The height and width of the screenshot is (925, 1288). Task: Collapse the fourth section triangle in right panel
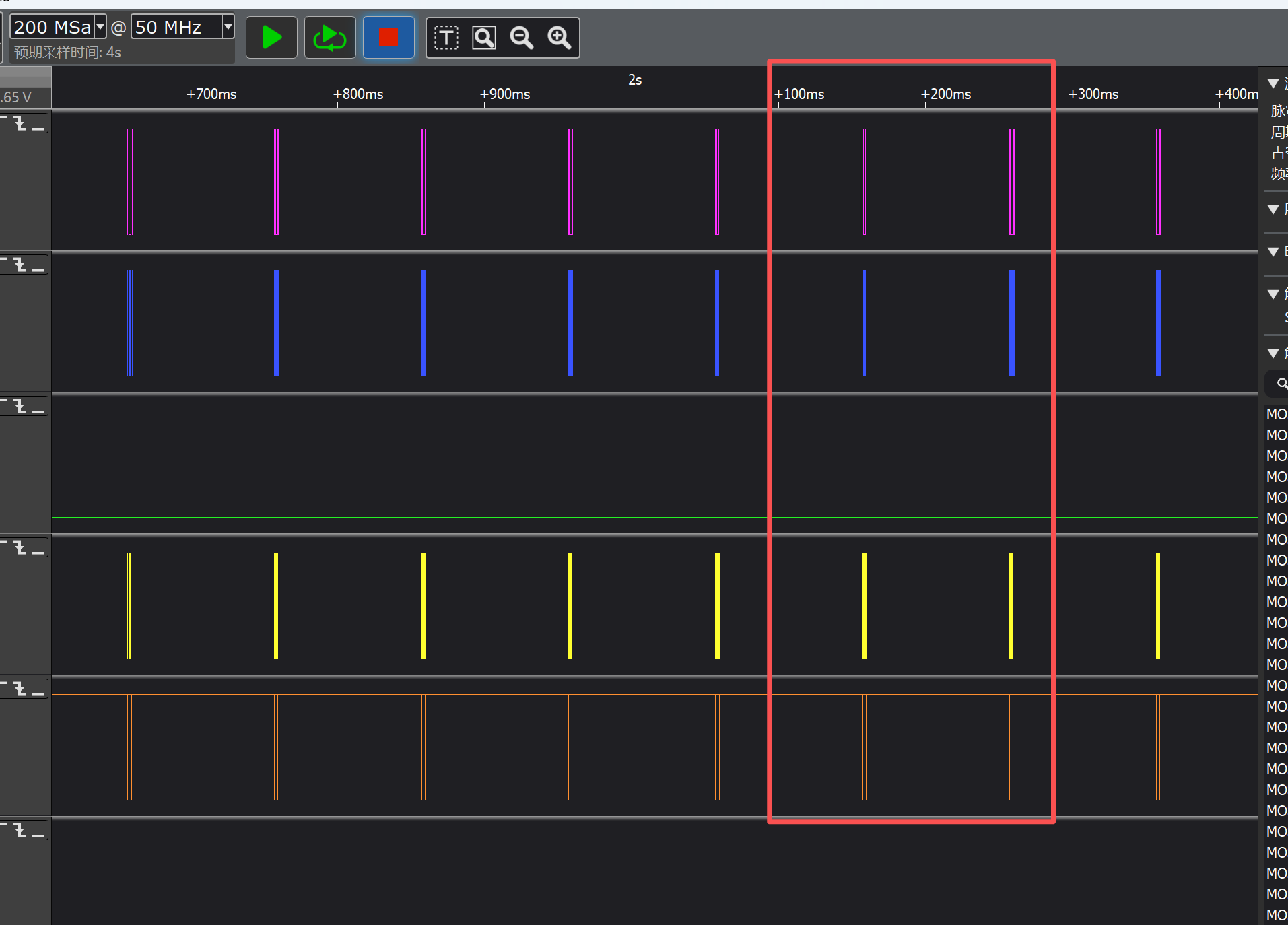(x=1273, y=294)
